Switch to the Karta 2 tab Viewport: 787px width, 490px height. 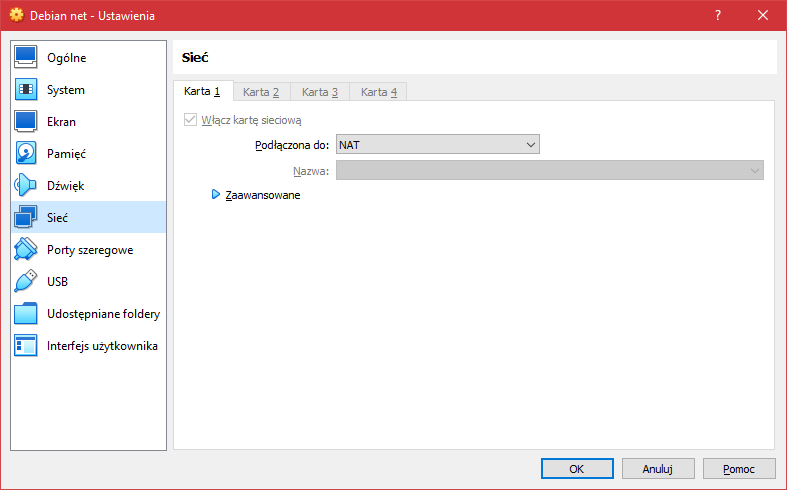coord(261,92)
